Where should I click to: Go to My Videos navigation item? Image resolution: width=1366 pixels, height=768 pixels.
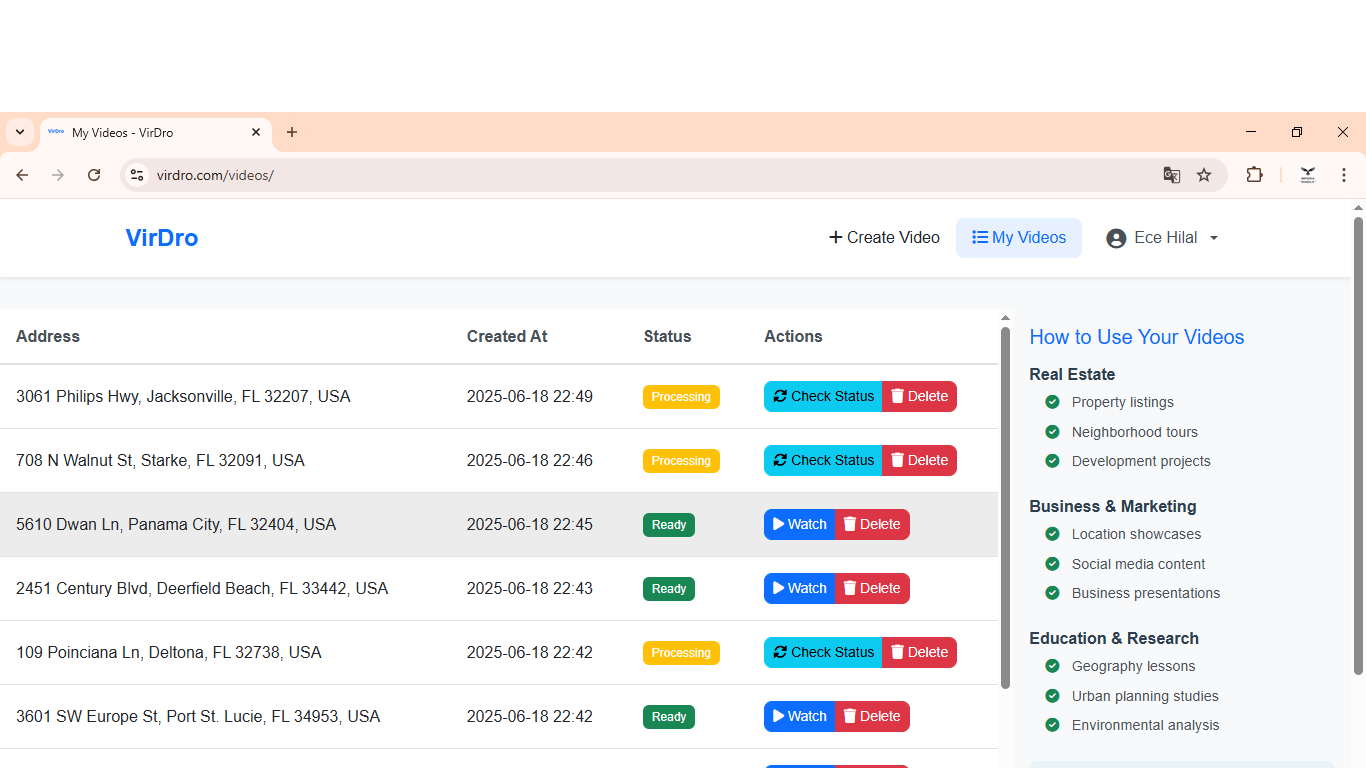pyautogui.click(x=1019, y=238)
